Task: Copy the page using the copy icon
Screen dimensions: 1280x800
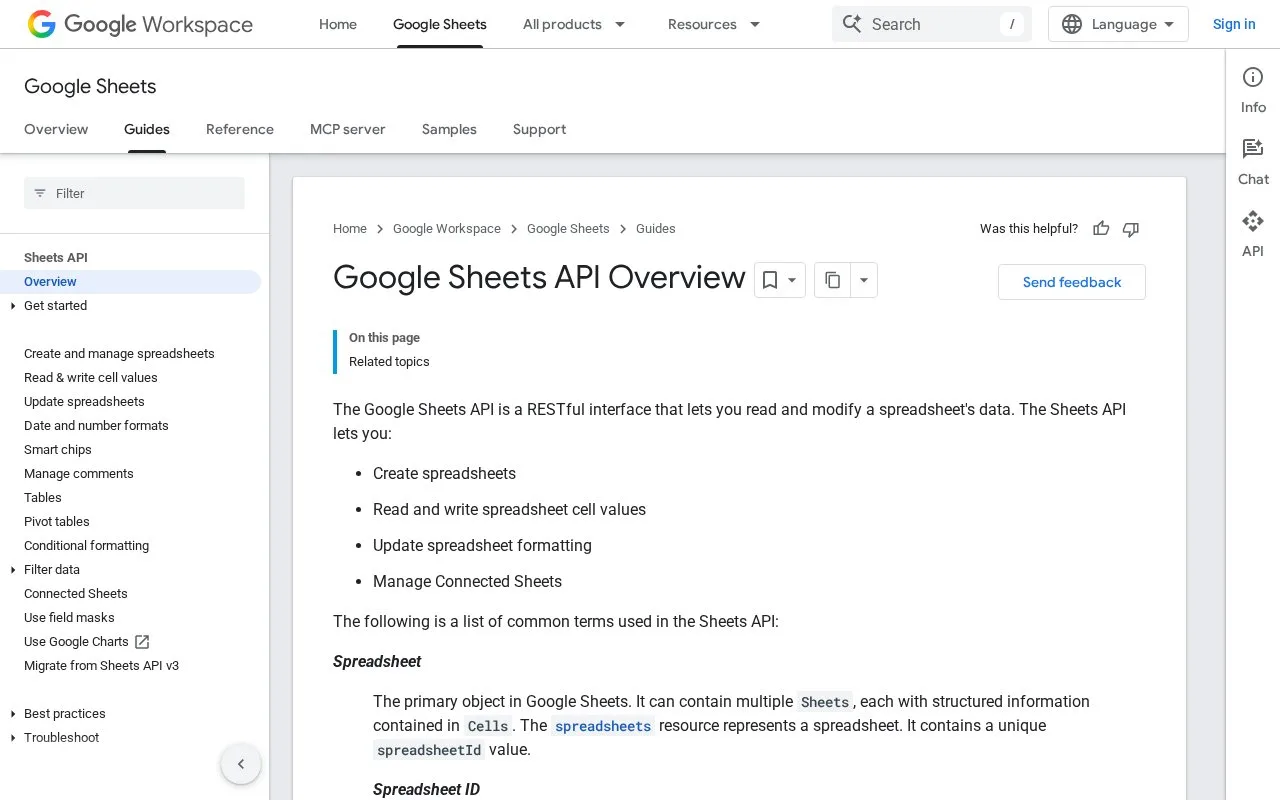Action: point(833,280)
